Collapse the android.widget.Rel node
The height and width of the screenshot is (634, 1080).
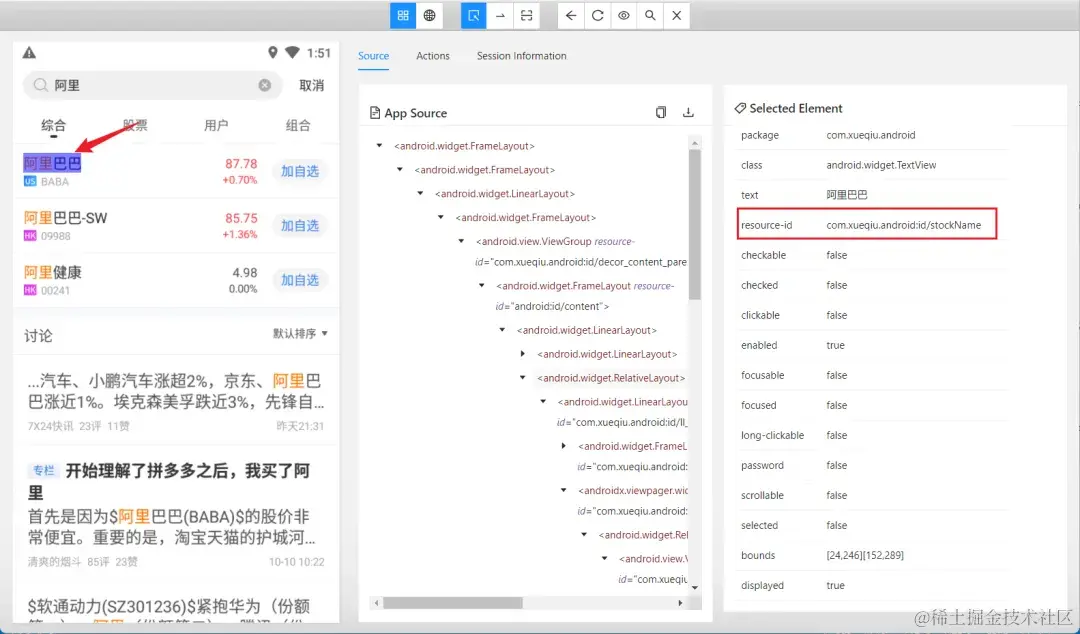[x=584, y=534]
